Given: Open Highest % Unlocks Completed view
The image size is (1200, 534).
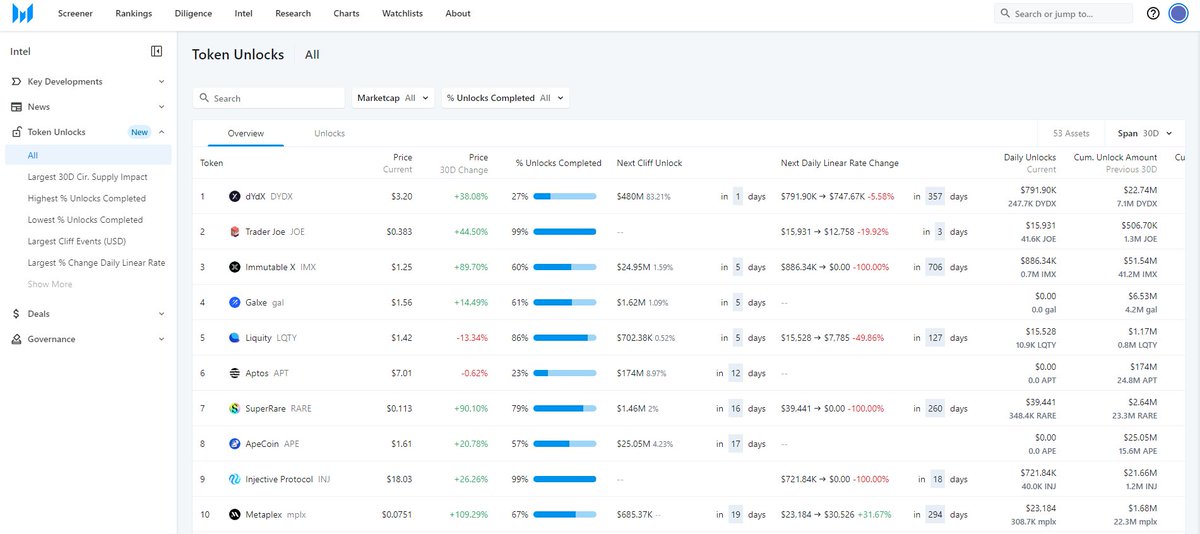Looking at the screenshot, I should (87, 198).
